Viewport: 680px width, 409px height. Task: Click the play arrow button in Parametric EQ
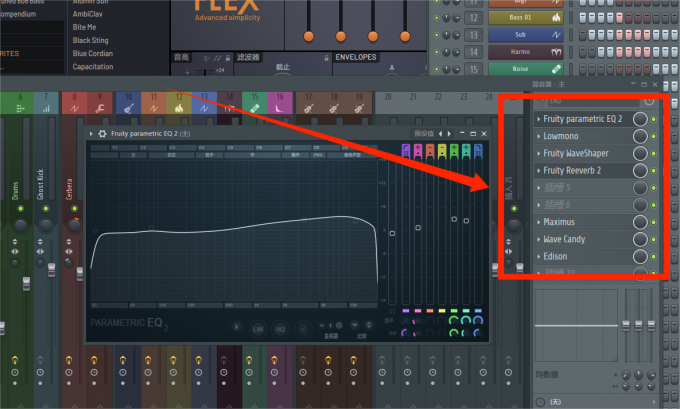[236, 327]
